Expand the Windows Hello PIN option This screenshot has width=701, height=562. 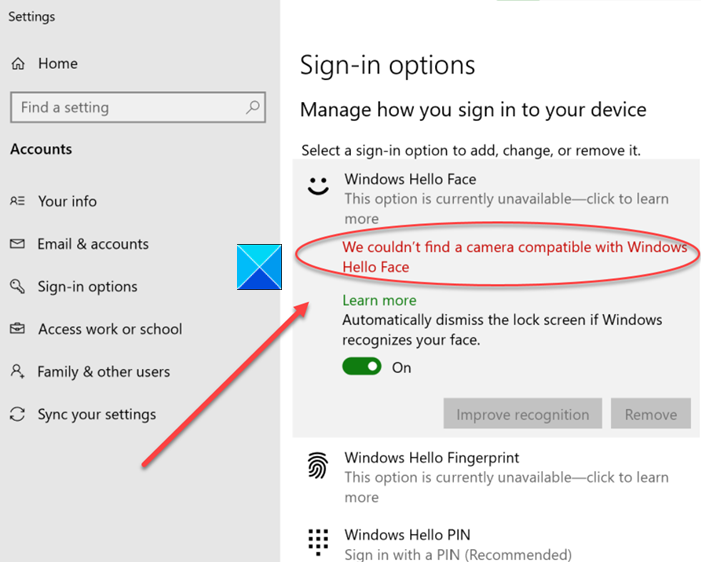pyautogui.click(x=496, y=541)
